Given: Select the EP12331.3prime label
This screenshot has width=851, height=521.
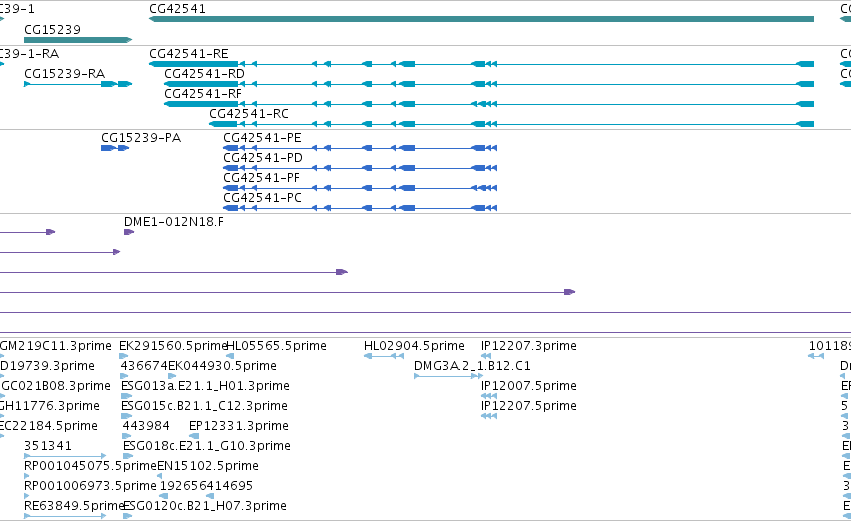Looking at the screenshot, I should [239, 427].
